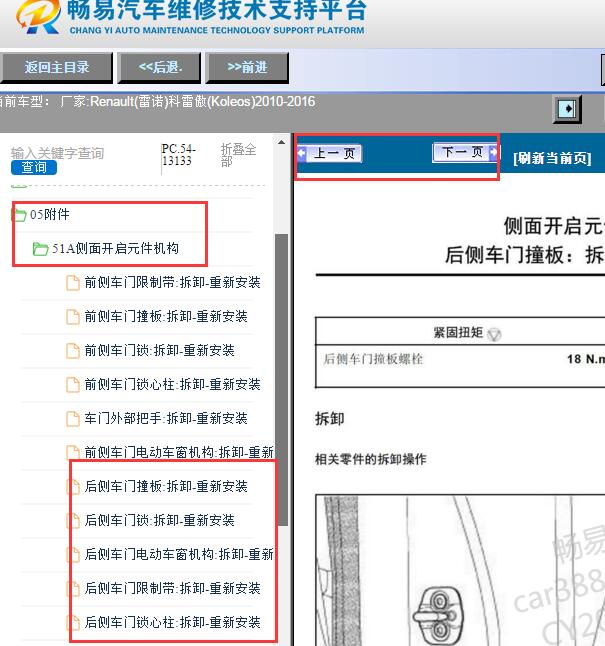This screenshot has height=646, width=605.
Task: Open 前侧车门锁:拆卸-重新安装
Action: (159, 351)
